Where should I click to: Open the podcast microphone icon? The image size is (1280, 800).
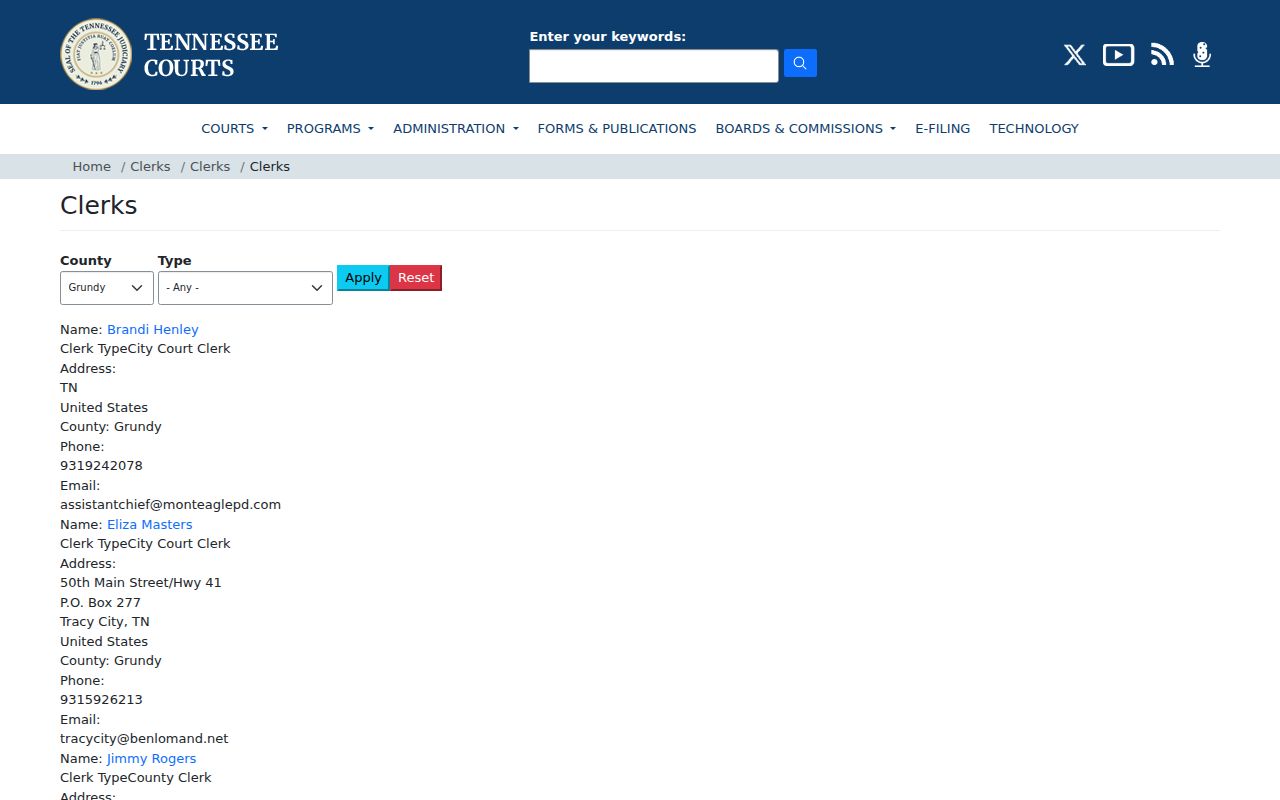coord(1202,55)
